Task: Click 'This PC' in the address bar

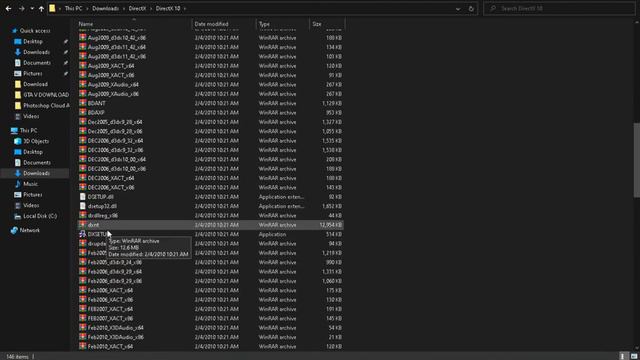Action: click(73, 8)
